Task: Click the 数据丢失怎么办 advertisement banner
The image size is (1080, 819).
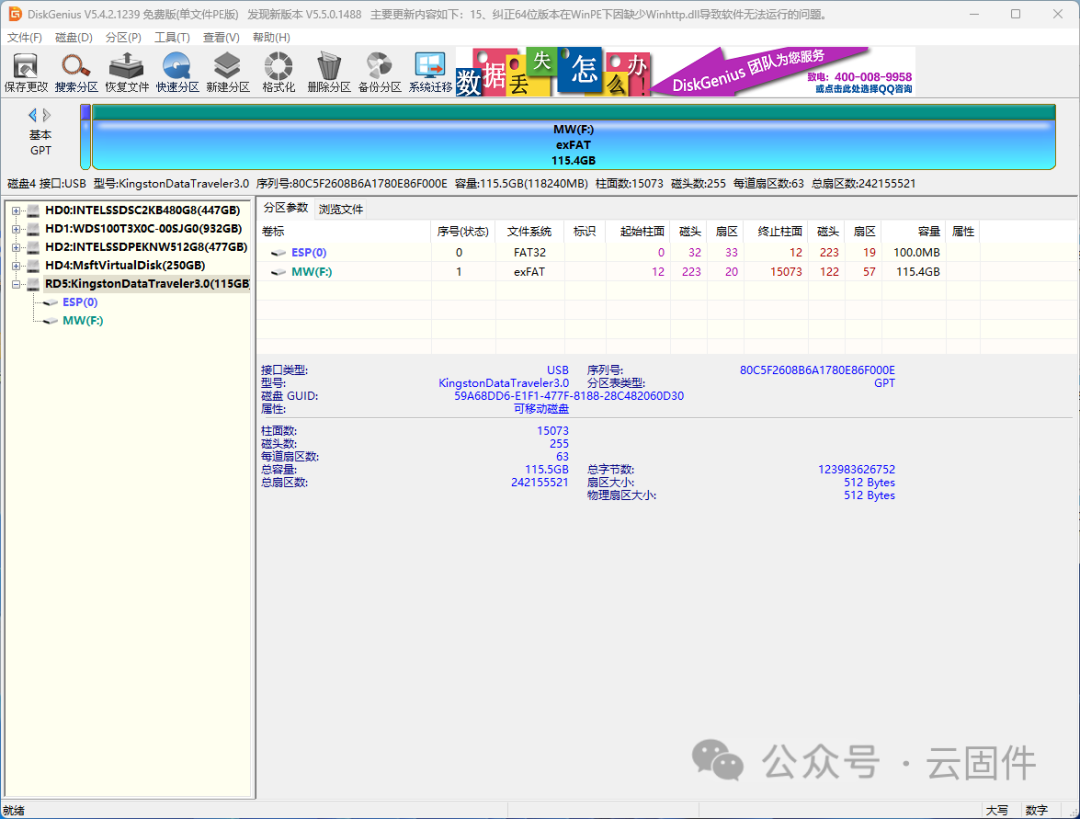Action: 552,72
